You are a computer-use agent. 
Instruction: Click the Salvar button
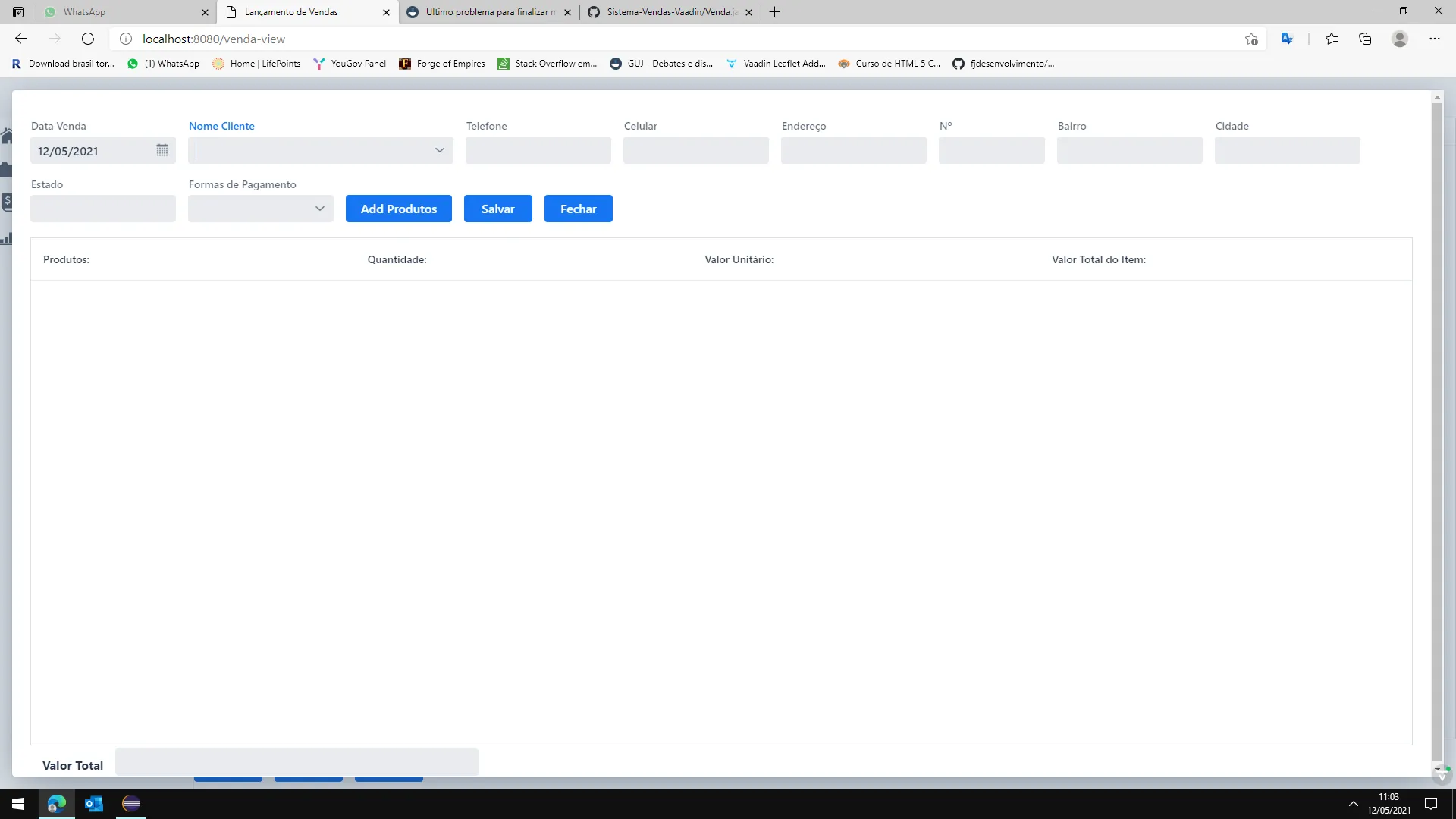[x=497, y=209]
